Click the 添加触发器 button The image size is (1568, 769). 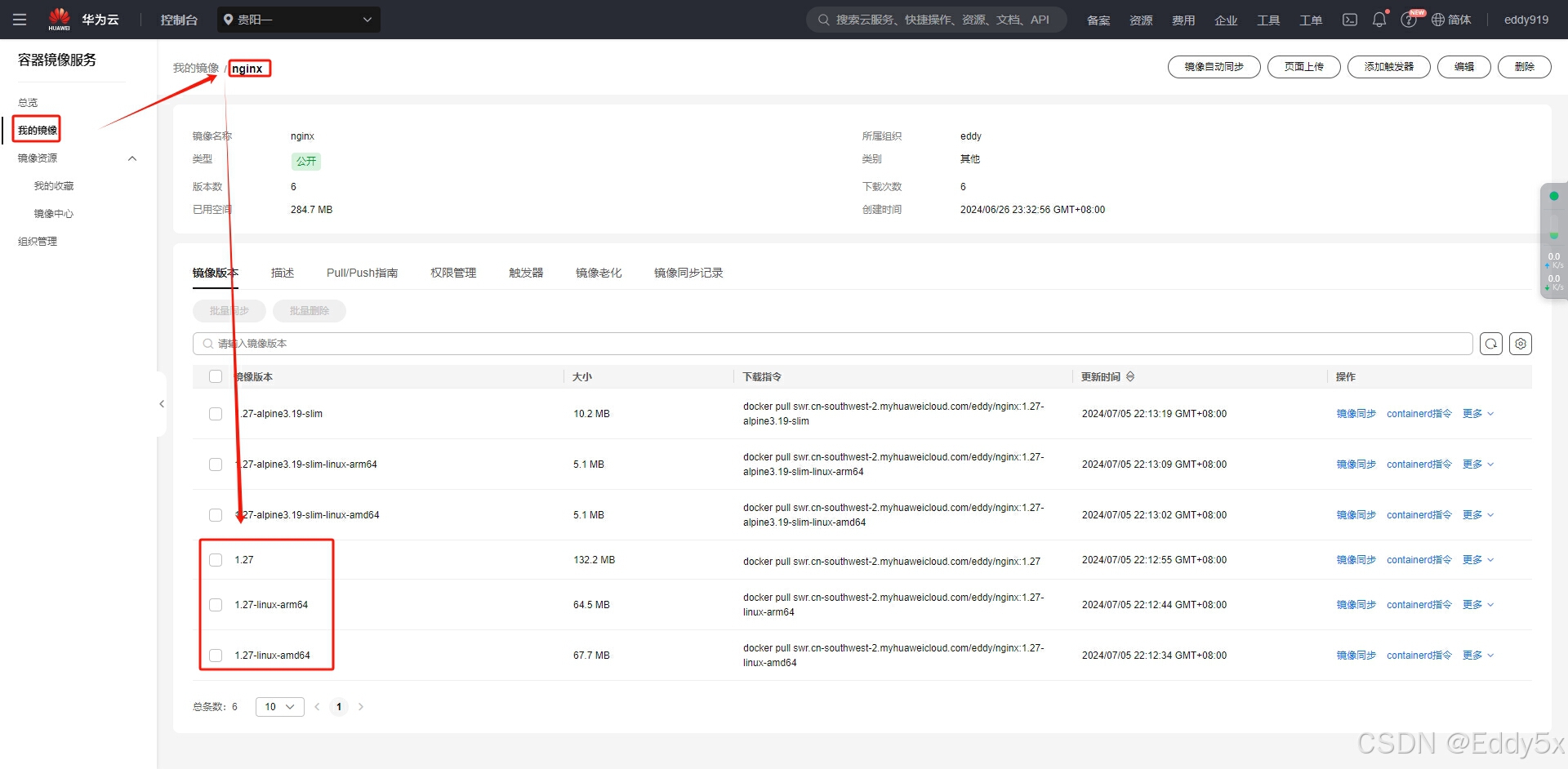pyautogui.click(x=1389, y=67)
